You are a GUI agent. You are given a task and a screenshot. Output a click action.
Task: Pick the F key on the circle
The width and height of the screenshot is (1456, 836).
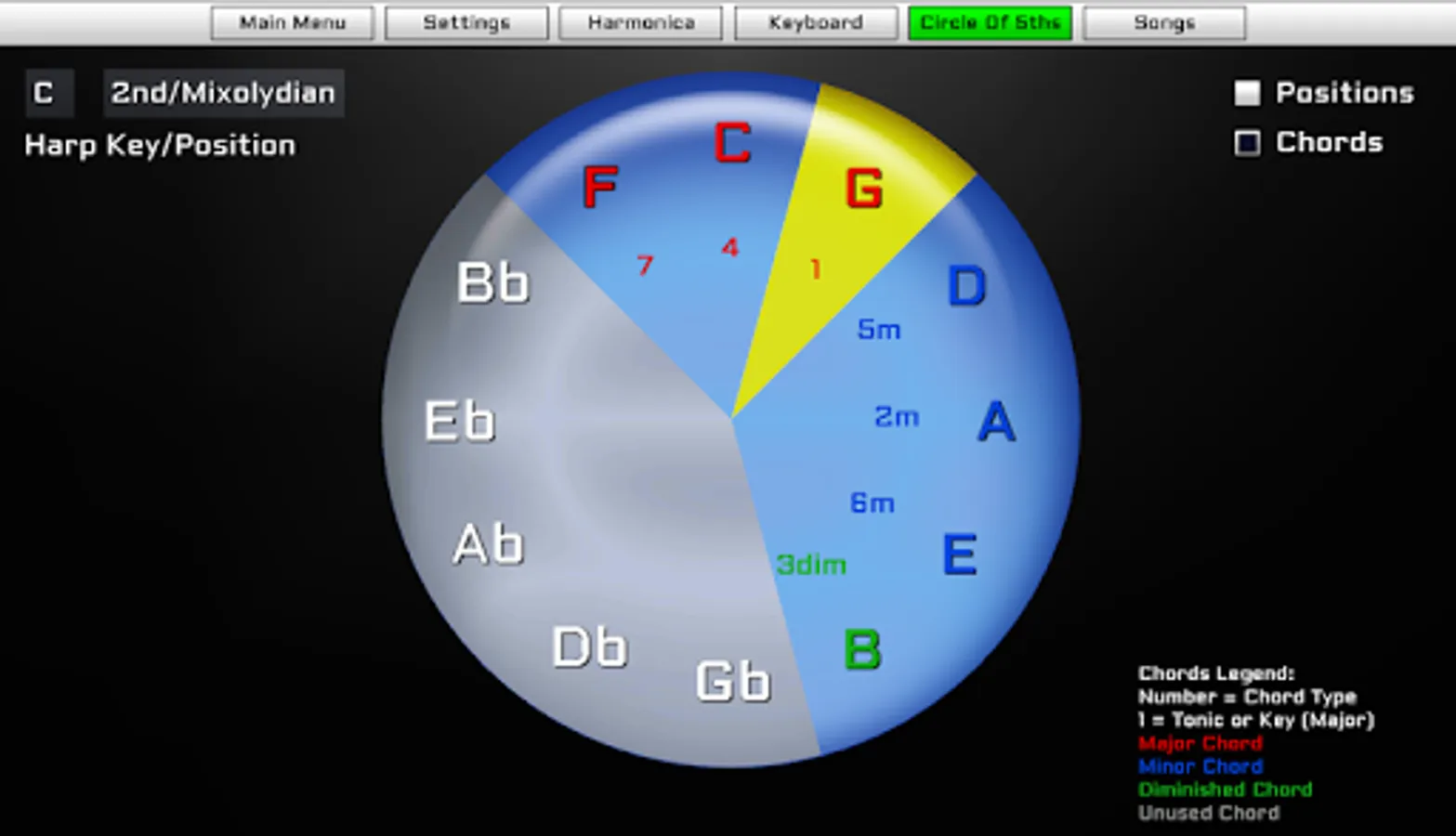point(600,187)
